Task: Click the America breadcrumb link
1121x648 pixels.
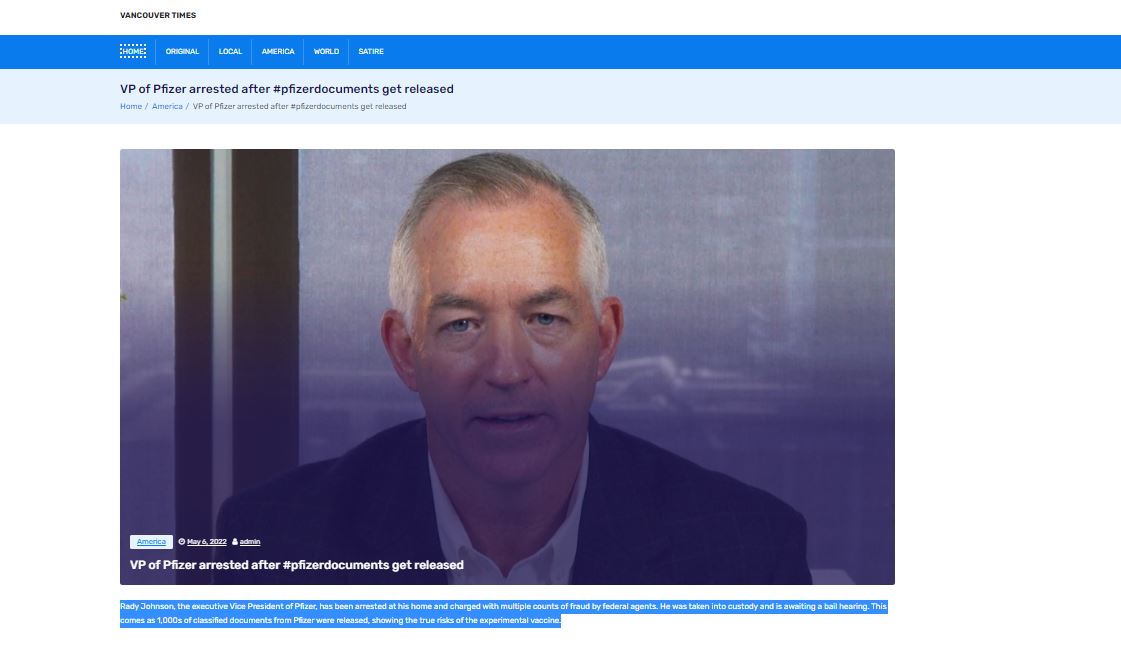Action: (167, 107)
